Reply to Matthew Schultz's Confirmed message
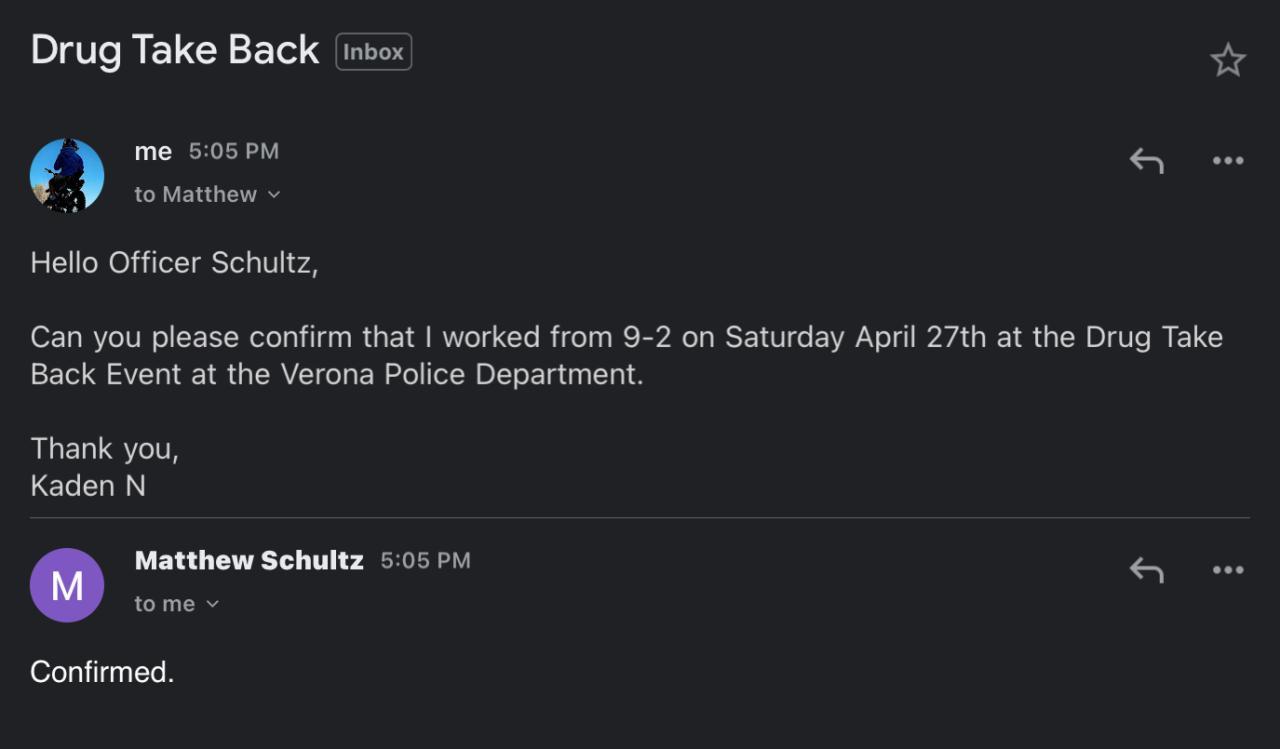The height and width of the screenshot is (749, 1280). click(x=1146, y=570)
